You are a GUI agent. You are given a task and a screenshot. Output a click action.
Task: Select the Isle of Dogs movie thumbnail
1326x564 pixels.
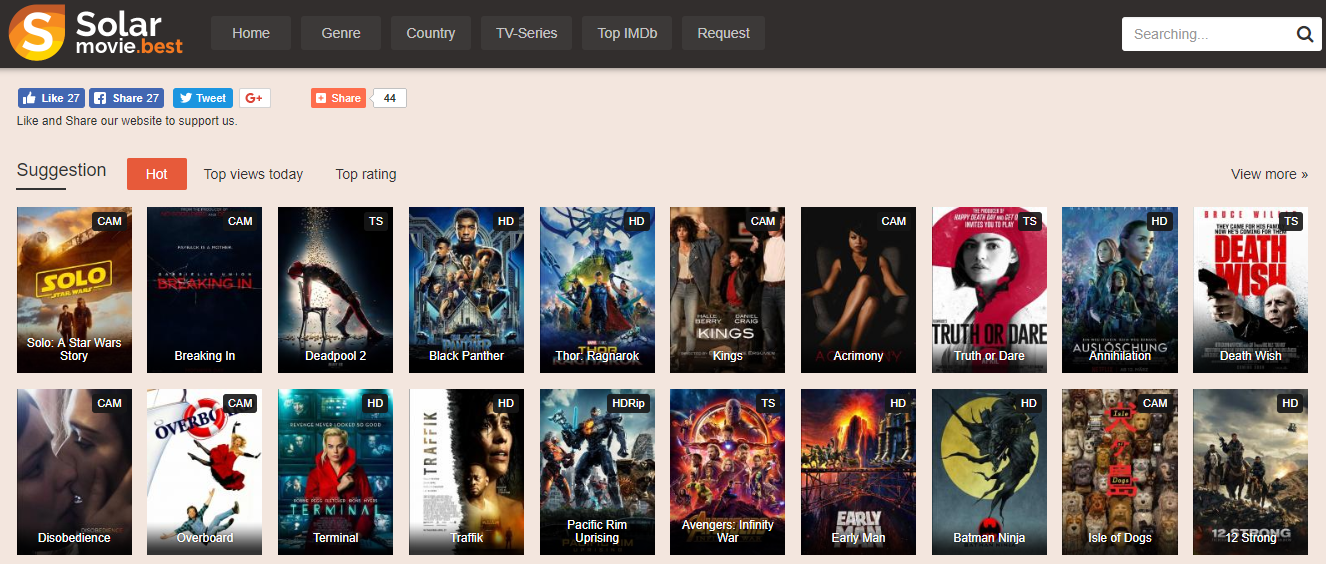point(1119,471)
